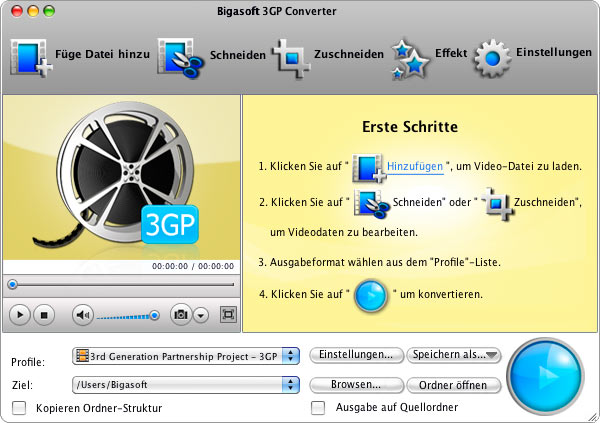Click the 00:00:00 / 00:00:00 time display
The image size is (600, 423).
coord(193,266)
